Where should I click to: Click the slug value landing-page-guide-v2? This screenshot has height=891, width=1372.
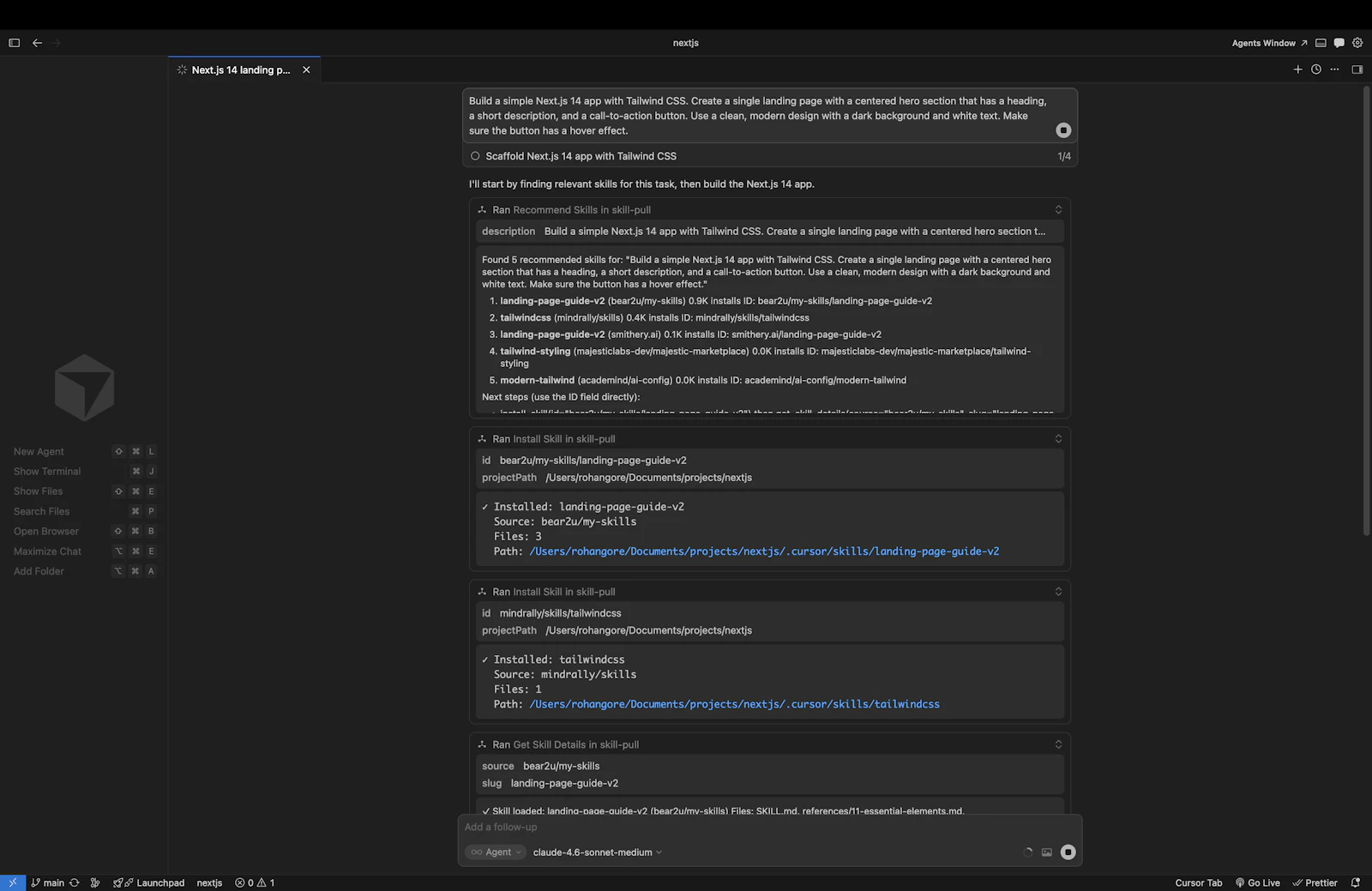(564, 783)
